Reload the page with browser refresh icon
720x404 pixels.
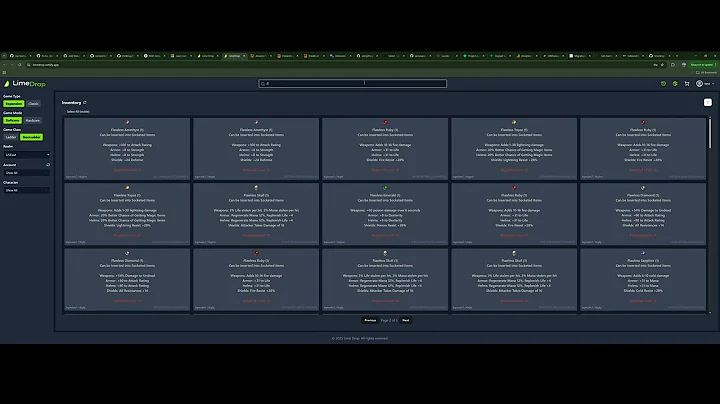pos(19,65)
